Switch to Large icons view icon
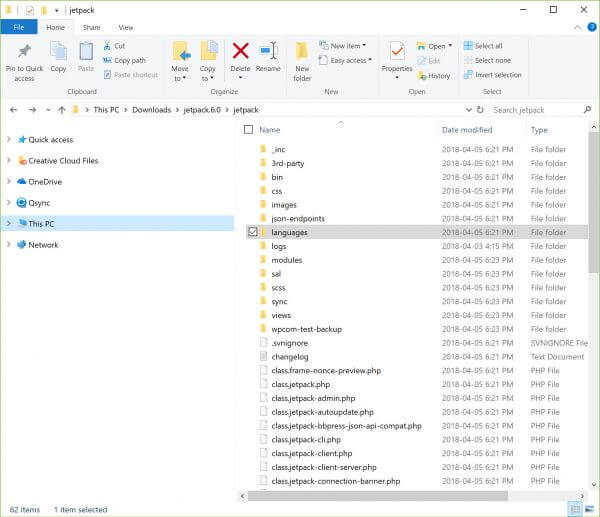 589,509
